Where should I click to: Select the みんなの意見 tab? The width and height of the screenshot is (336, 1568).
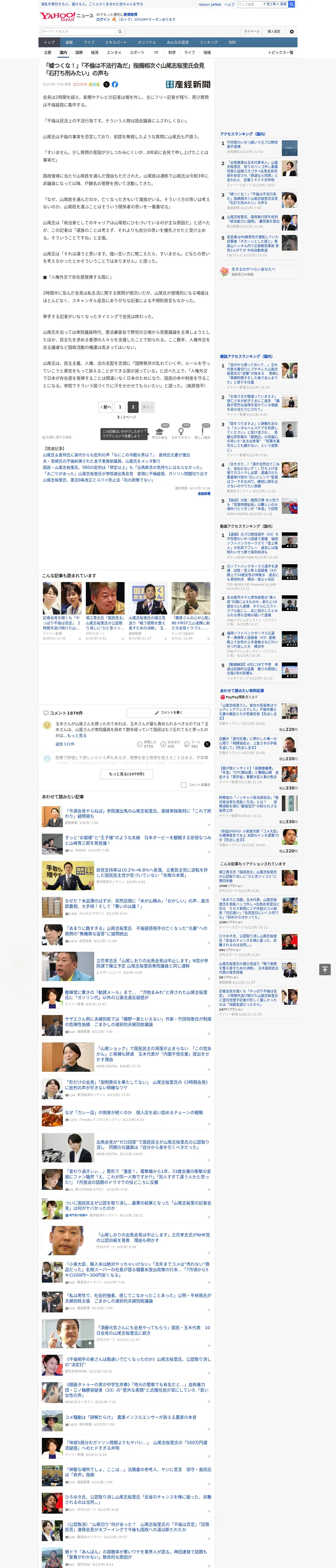(178, 43)
